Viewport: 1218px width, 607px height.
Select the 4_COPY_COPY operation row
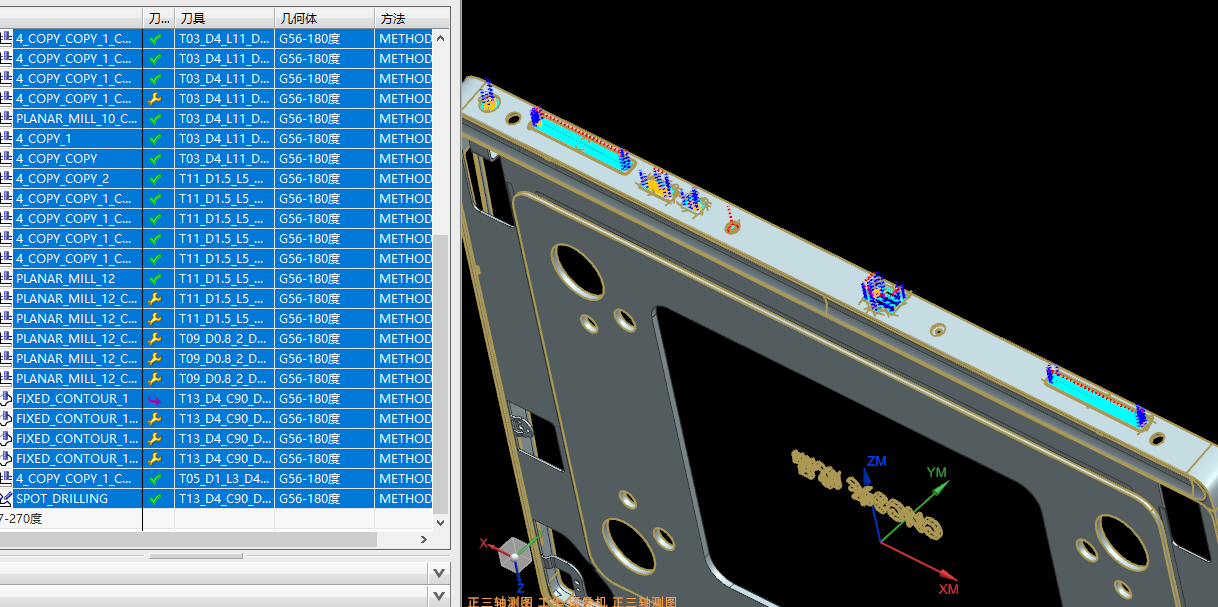click(x=57, y=158)
